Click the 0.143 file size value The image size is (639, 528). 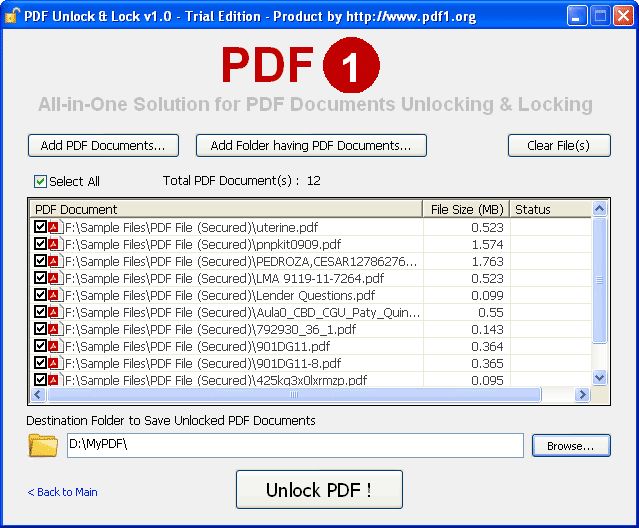487,330
